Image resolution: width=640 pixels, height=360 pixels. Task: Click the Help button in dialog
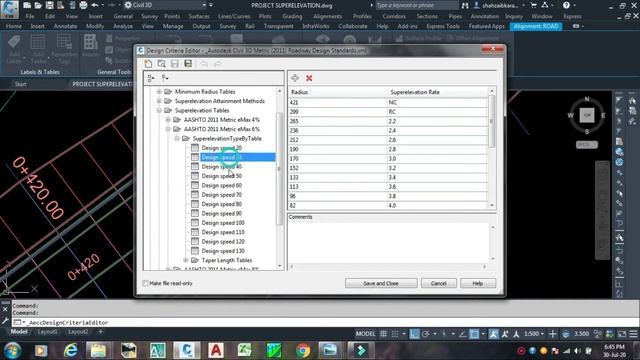click(478, 283)
